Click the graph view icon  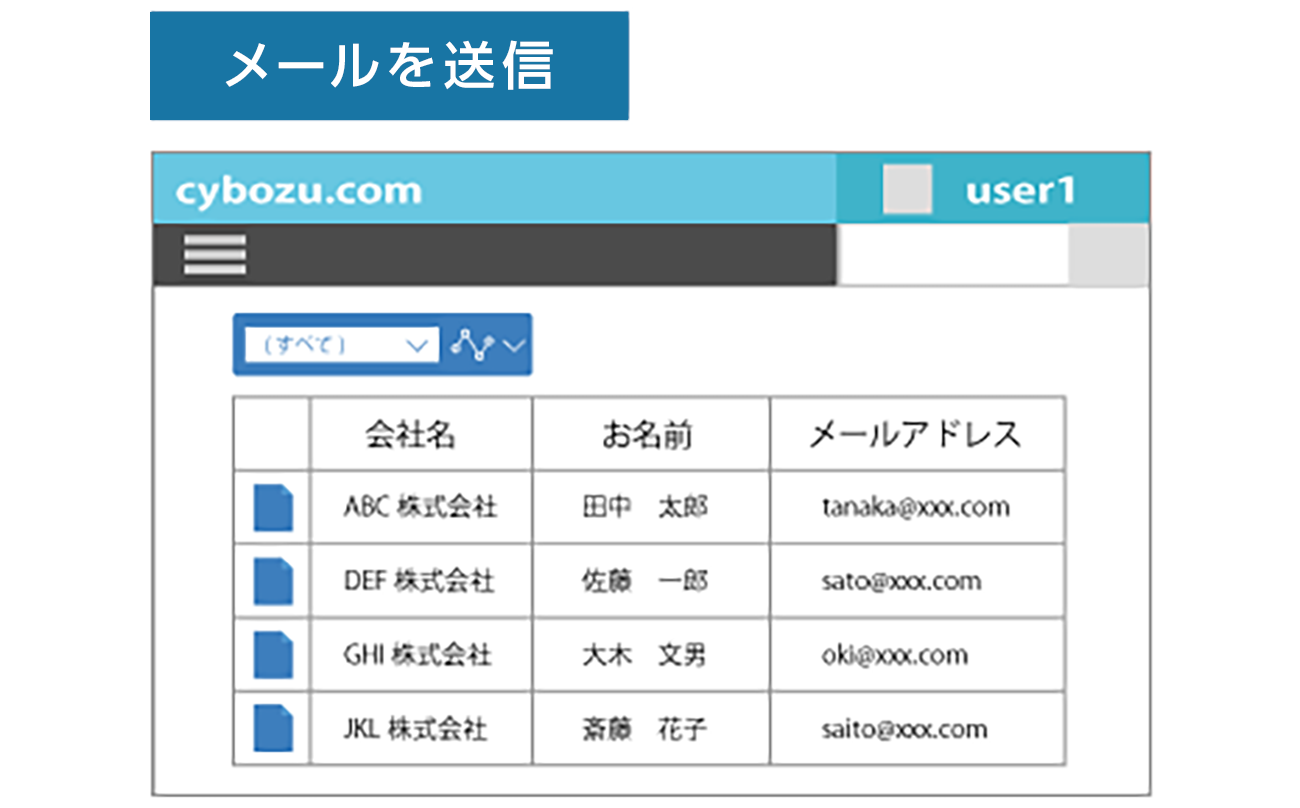tap(473, 344)
